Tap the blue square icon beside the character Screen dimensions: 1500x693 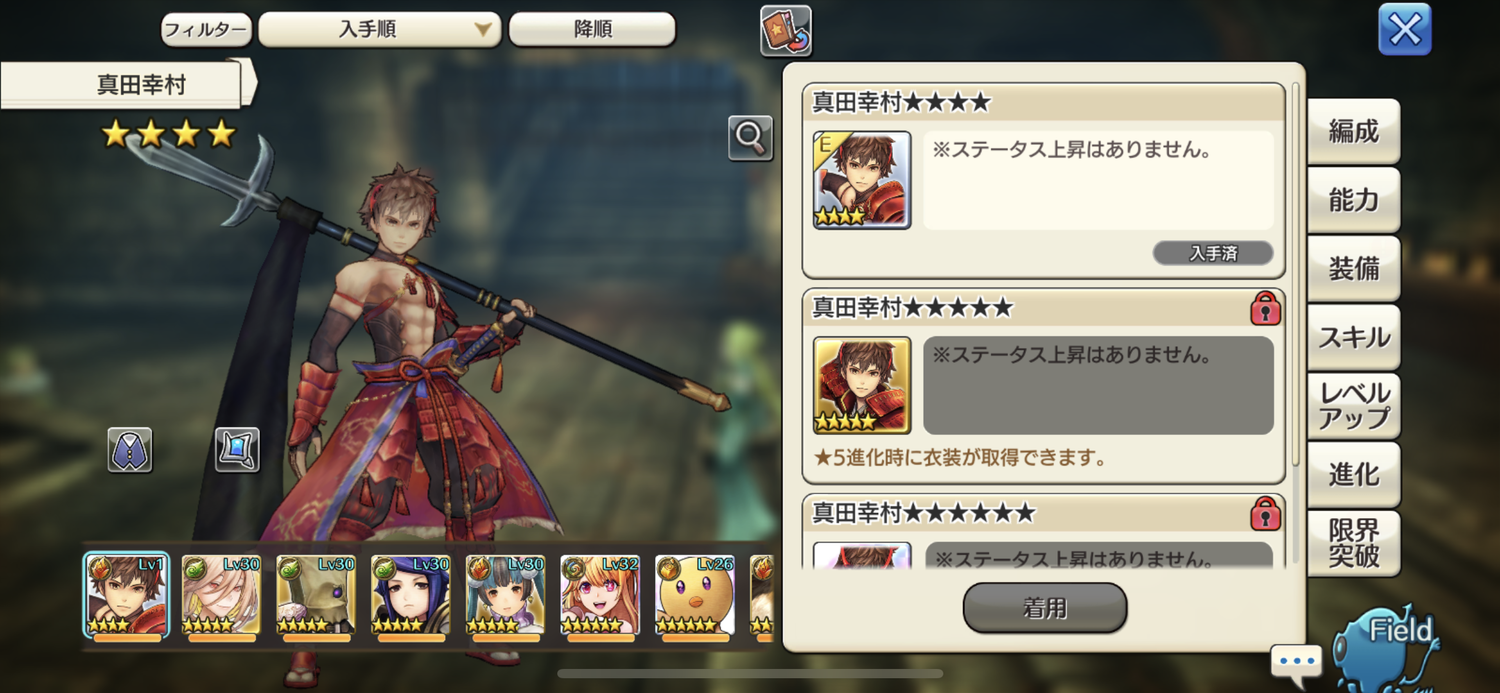click(x=237, y=450)
